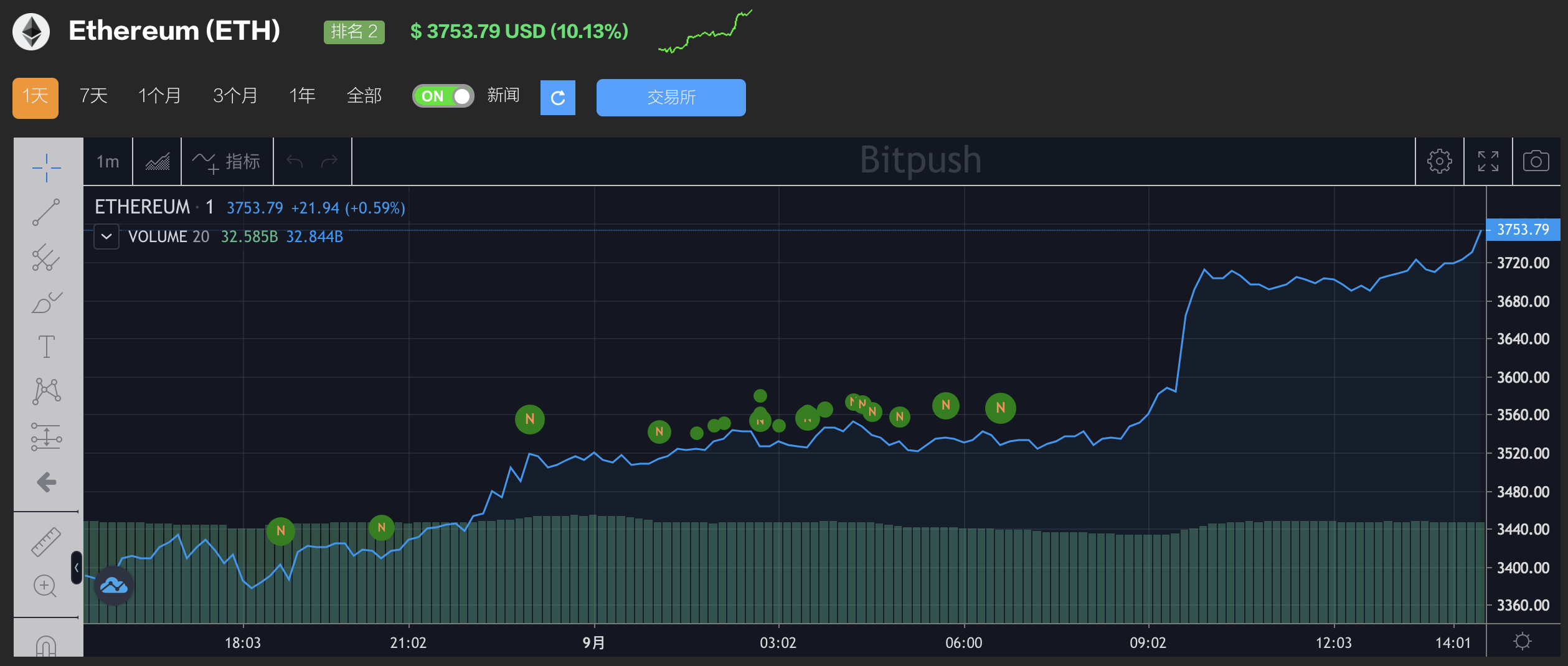Click the back arrow in the drawing toolbar

(x=47, y=482)
